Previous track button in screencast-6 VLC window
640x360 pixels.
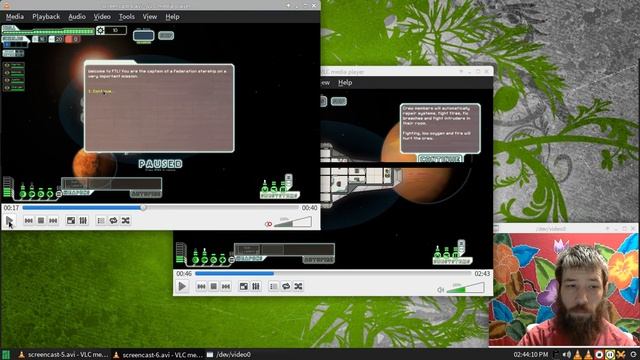click(x=201, y=287)
